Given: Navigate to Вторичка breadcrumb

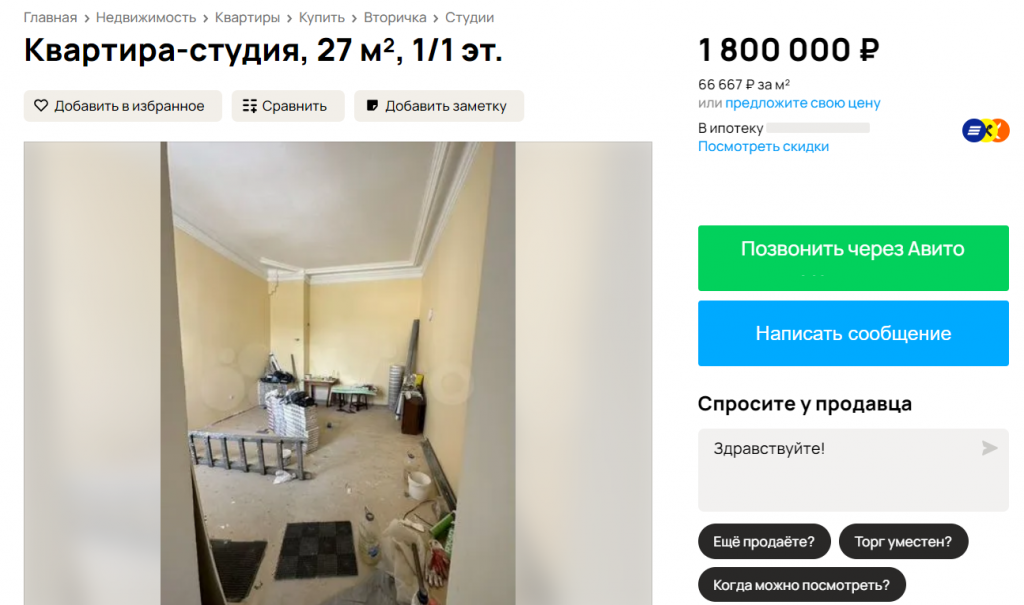Looking at the screenshot, I should [x=395, y=18].
